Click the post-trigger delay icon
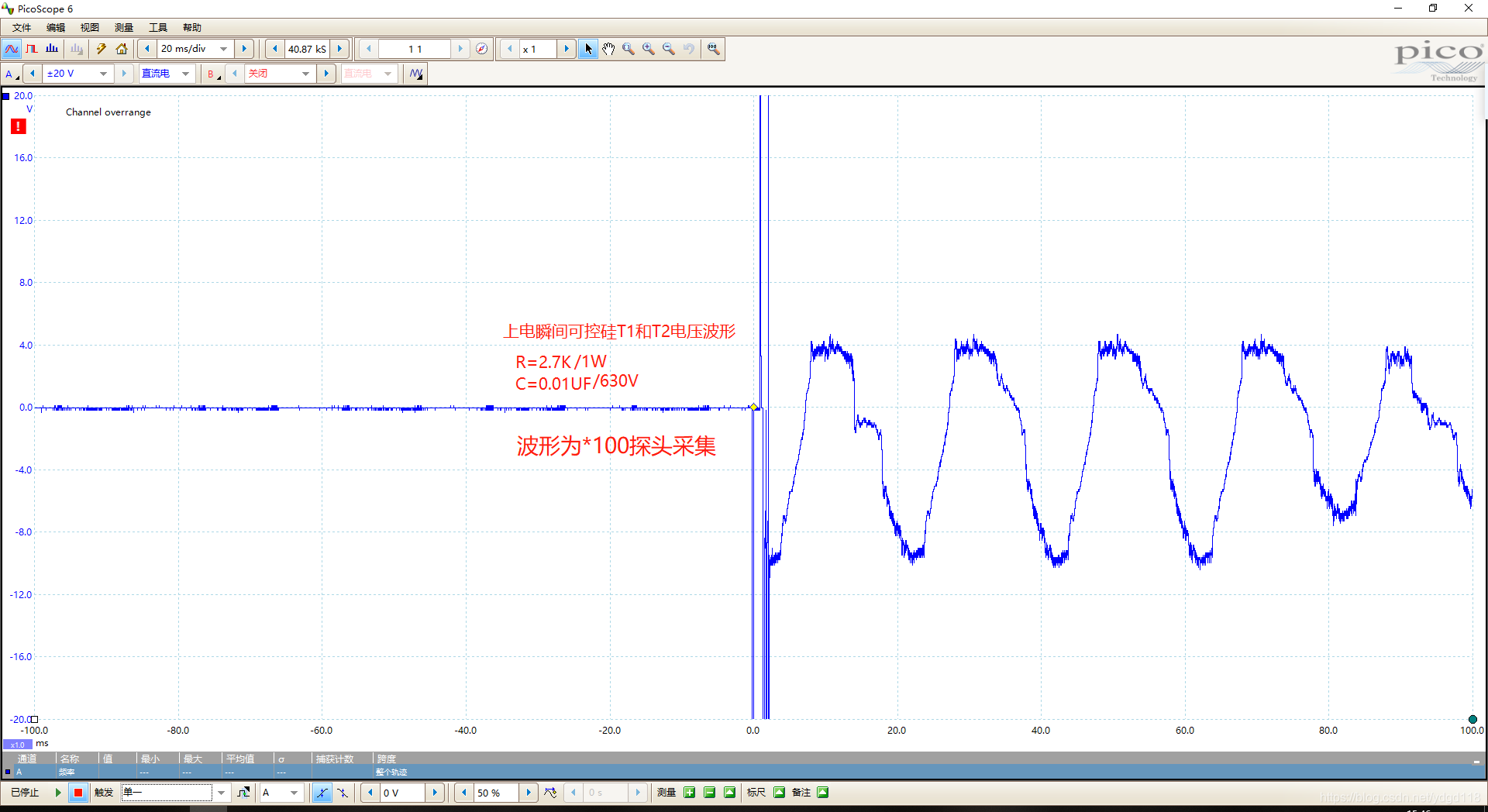The image size is (1488, 812). tap(550, 793)
